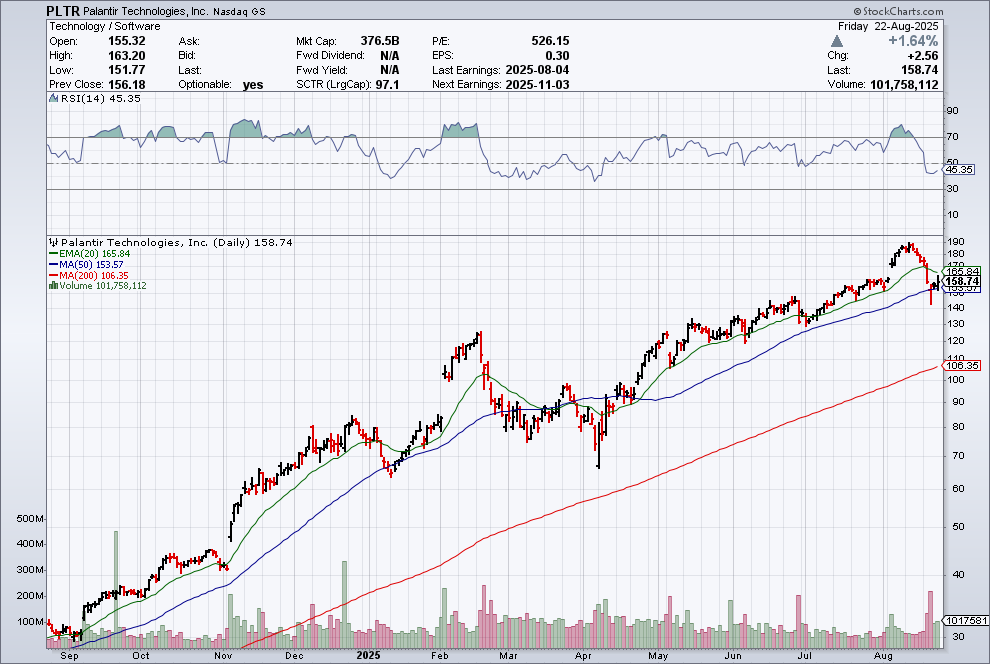Select the Low value 151.77
Viewport: 990px width, 664px height.
click(126, 70)
